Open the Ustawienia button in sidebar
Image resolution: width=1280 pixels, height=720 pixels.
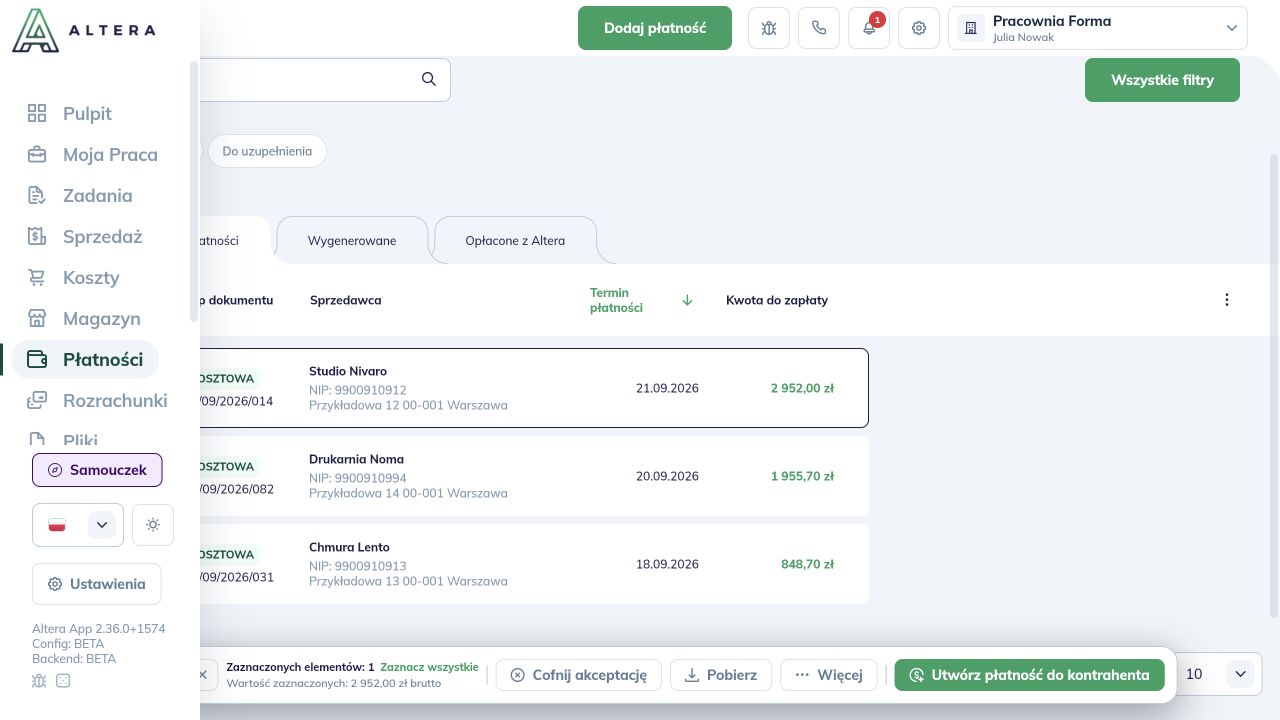coord(97,584)
